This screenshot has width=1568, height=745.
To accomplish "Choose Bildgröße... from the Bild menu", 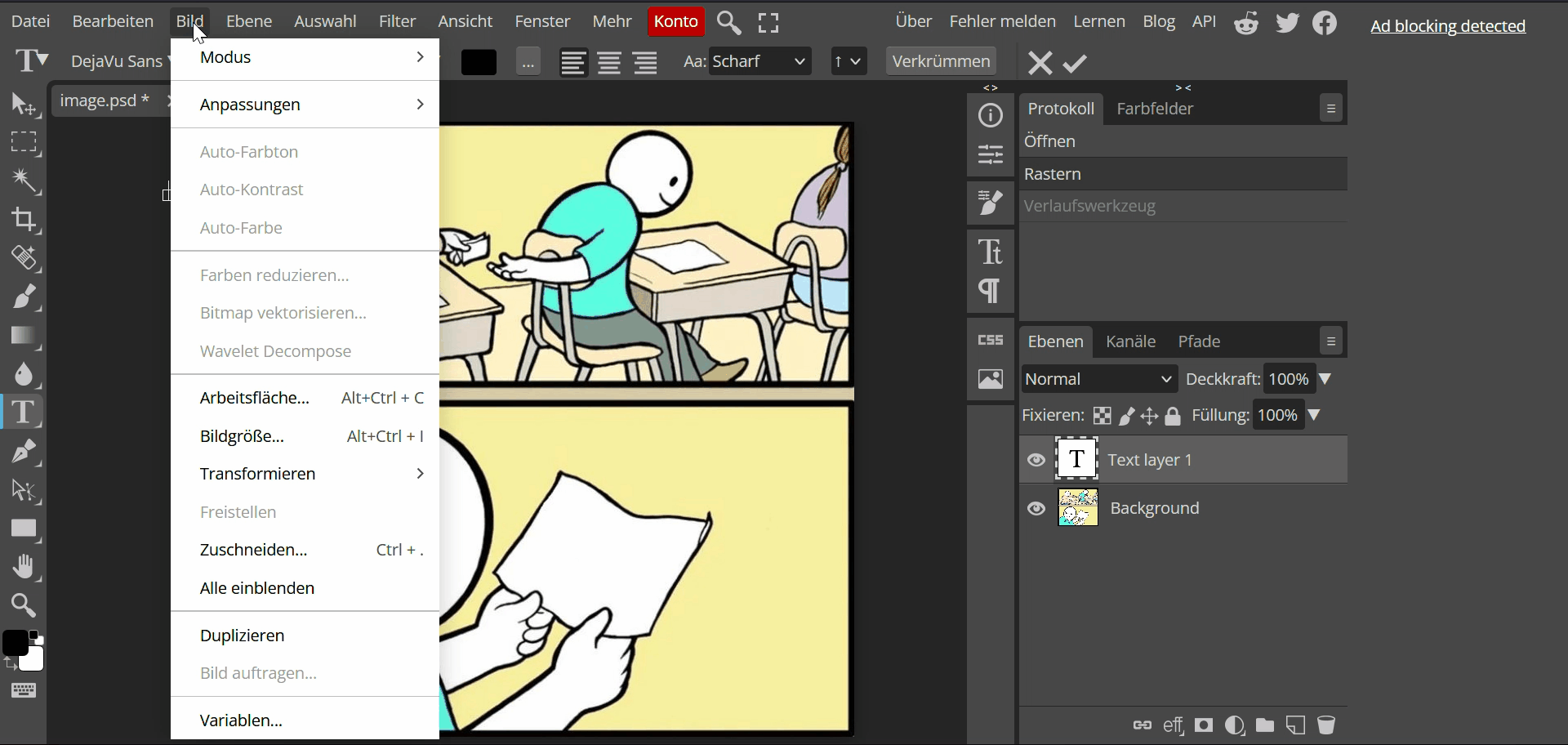I will [x=242, y=436].
